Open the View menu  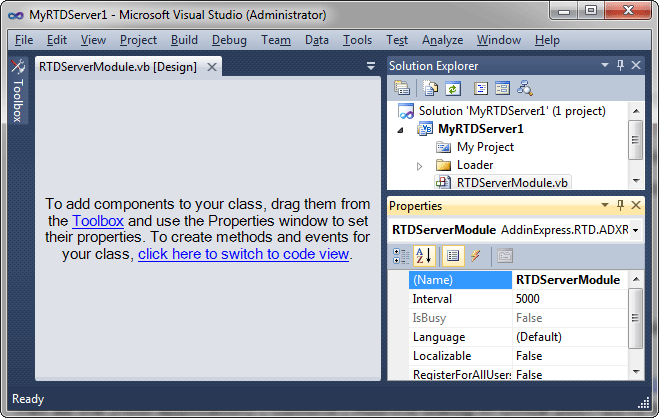pyautogui.click(x=93, y=40)
